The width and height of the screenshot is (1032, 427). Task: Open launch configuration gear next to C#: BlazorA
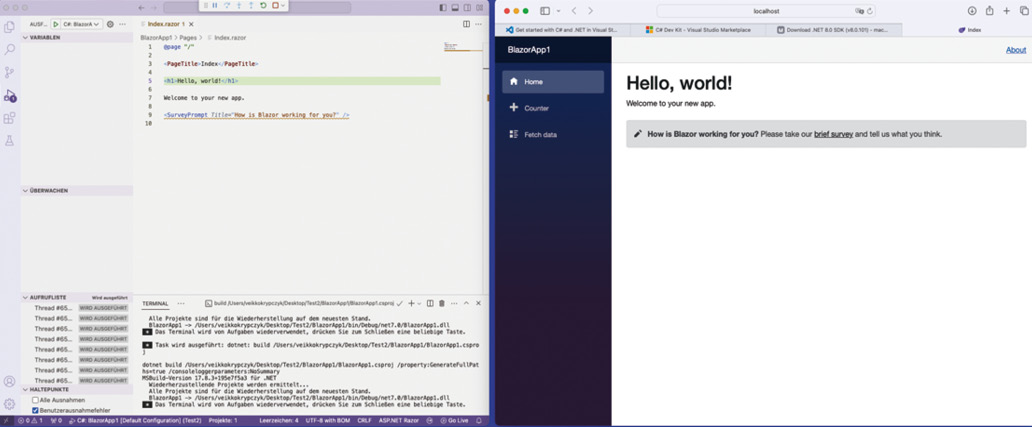[110, 24]
